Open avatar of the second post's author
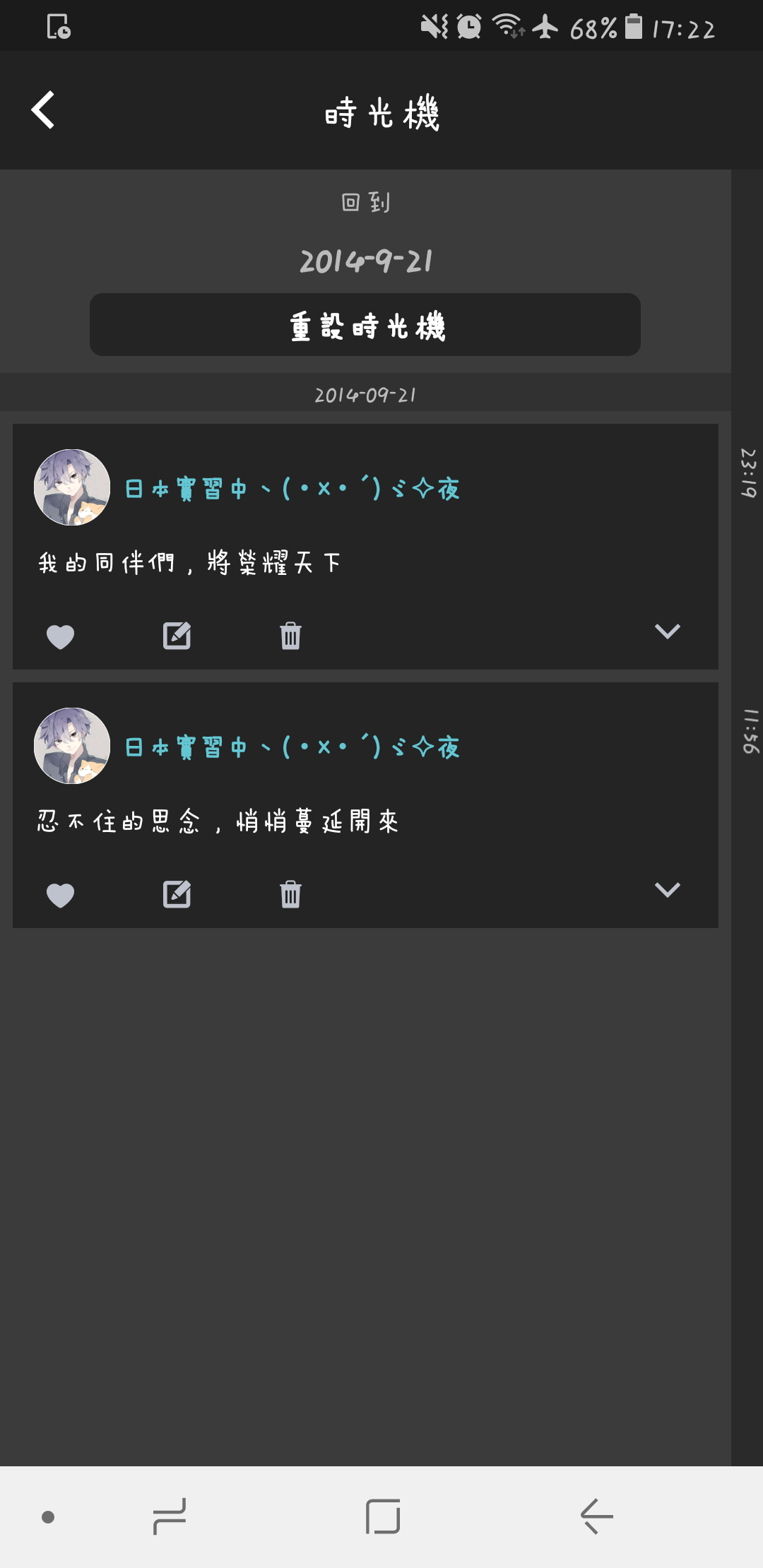The height and width of the screenshot is (1568, 763). (x=72, y=746)
